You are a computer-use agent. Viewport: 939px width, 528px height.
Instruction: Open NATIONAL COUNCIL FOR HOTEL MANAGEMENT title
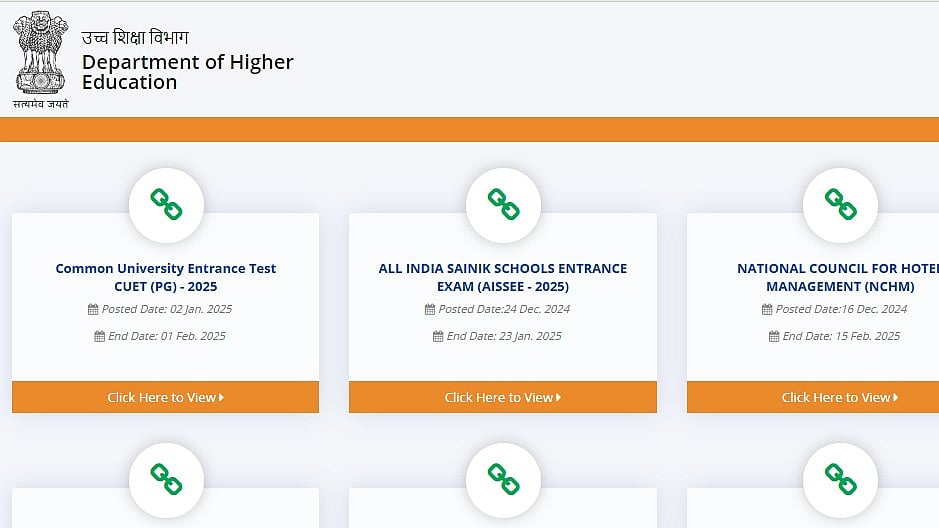838,277
